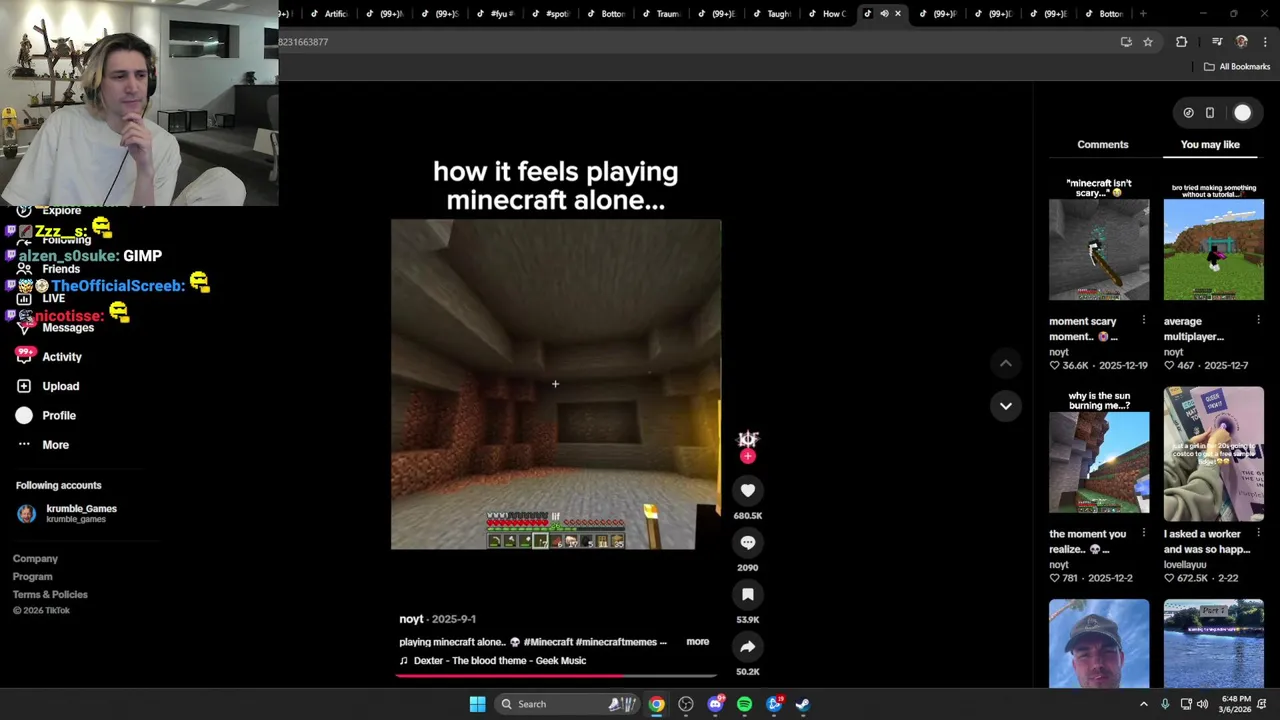
Task: Click the Windows taskbar Search box
Action: tap(566, 704)
